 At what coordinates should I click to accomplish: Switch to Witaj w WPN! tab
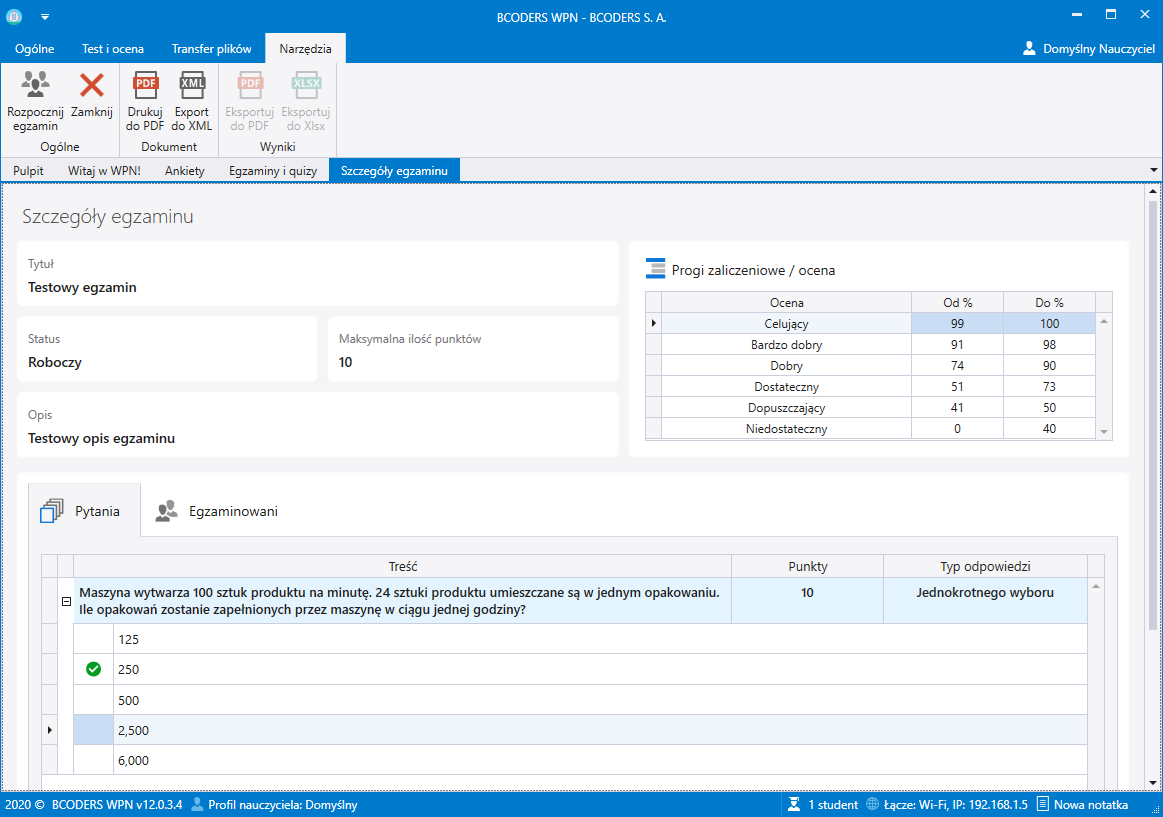click(105, 171)
